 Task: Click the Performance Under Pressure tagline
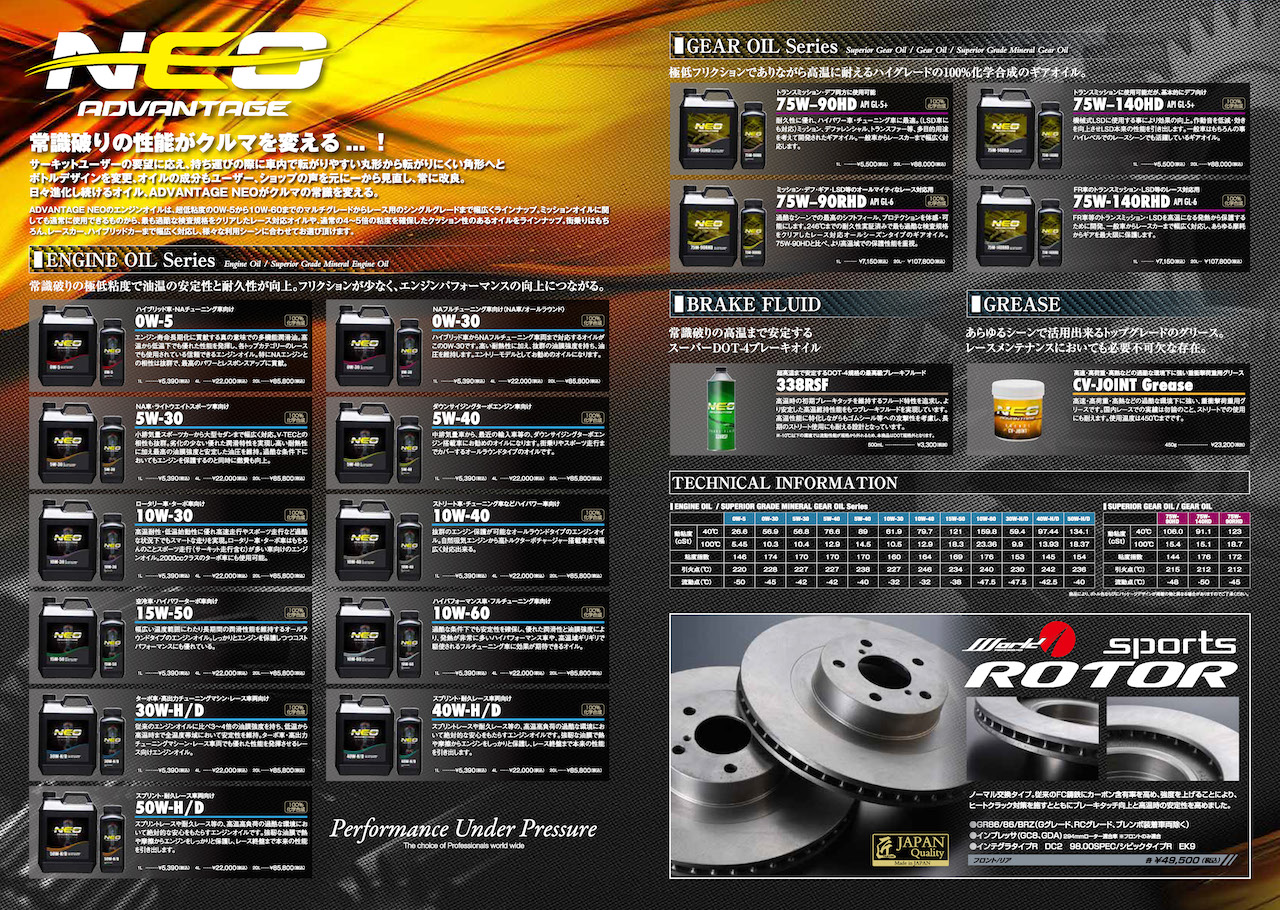click(x=463, y=828)
